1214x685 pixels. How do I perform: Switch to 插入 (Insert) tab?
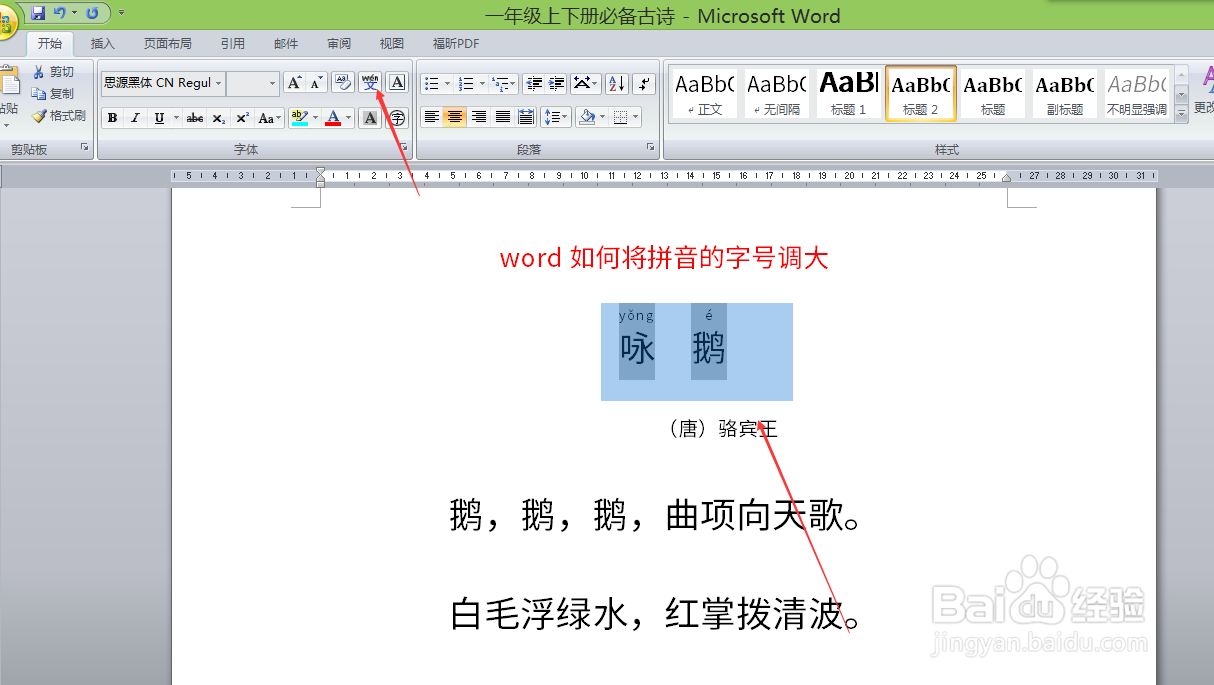point(103,44)
